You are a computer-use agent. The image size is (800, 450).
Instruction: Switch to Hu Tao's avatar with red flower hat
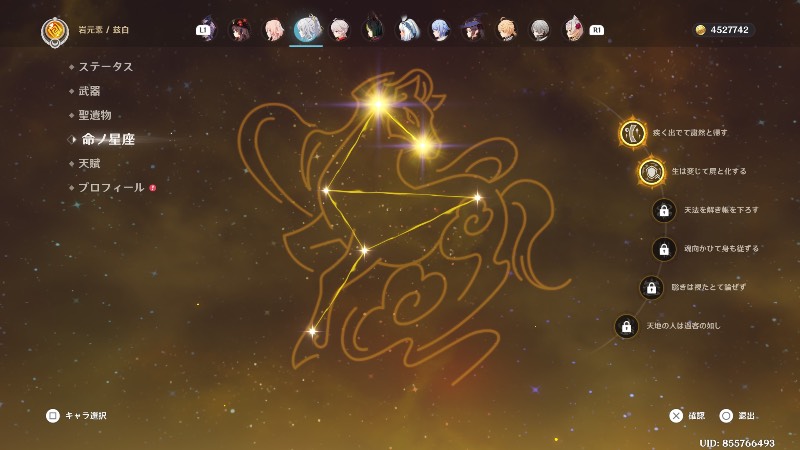tap(239, 30)
